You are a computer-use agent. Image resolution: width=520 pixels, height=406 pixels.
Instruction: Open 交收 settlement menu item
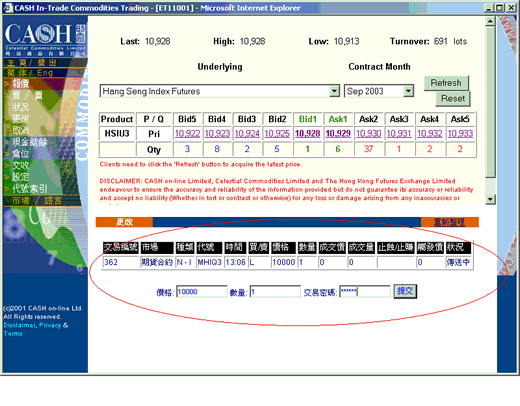pyautogui.click(x=21, y=165)
